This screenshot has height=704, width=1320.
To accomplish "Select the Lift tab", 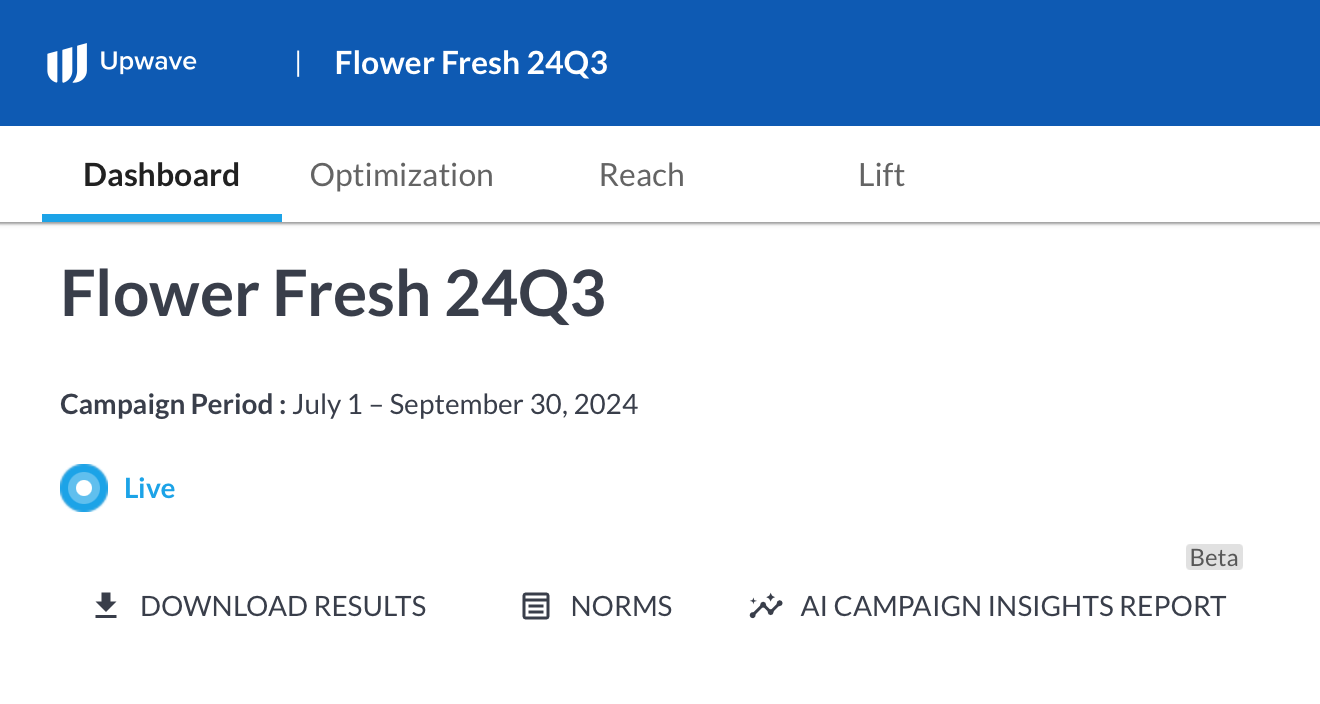I will click(881, 175).
